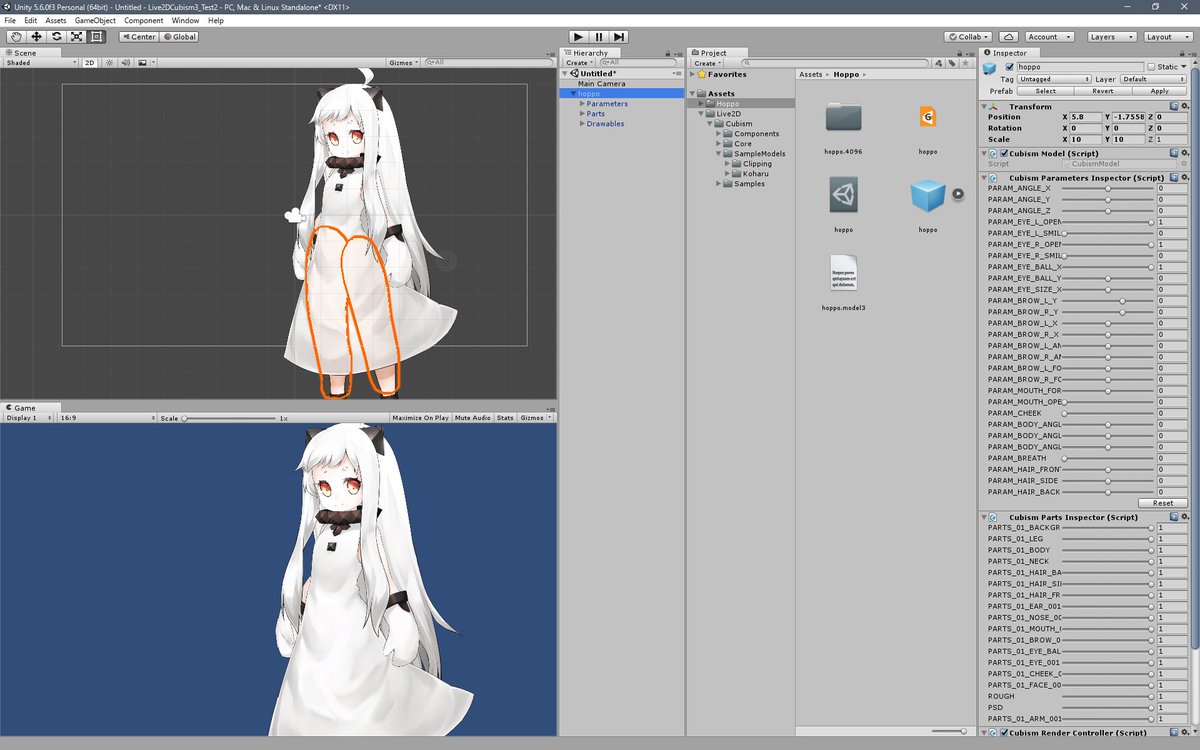The height and width of the screenshot is (750, 1200).
Task: Search by type icon in Project
Action: point(939,63)
